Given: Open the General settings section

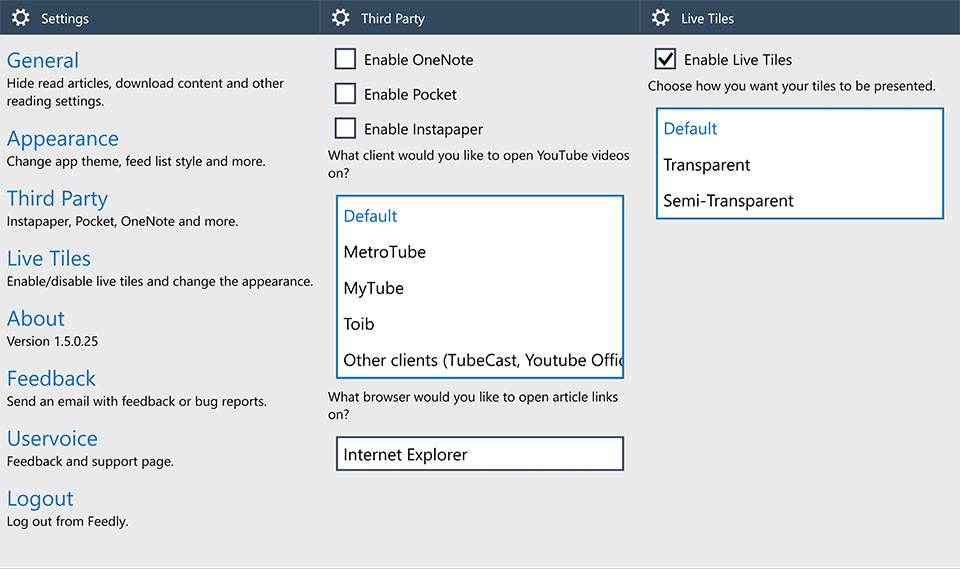Looking at the screenshot, I should [43, 61].
